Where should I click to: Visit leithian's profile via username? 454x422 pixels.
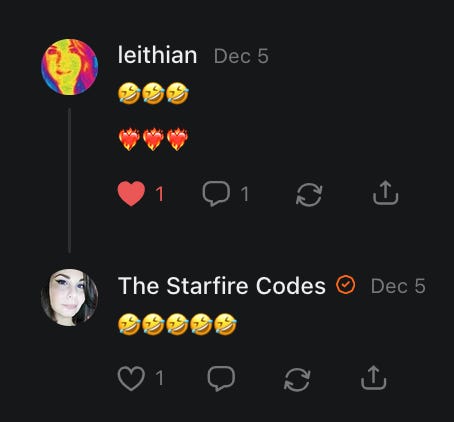pos(157,55)
